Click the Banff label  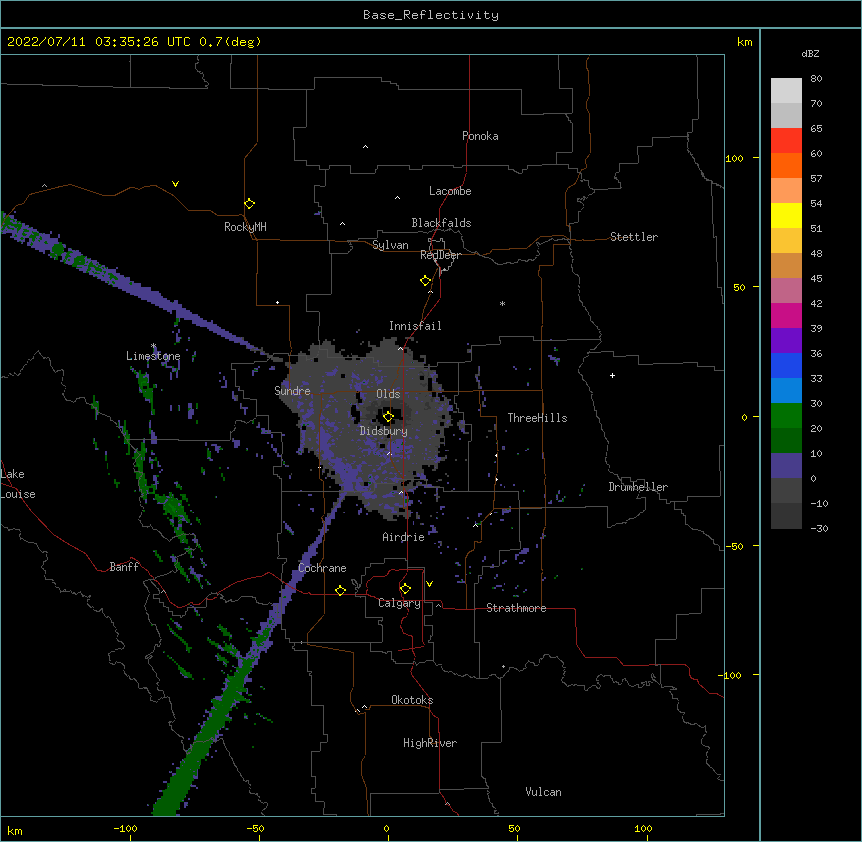[124, 567]
